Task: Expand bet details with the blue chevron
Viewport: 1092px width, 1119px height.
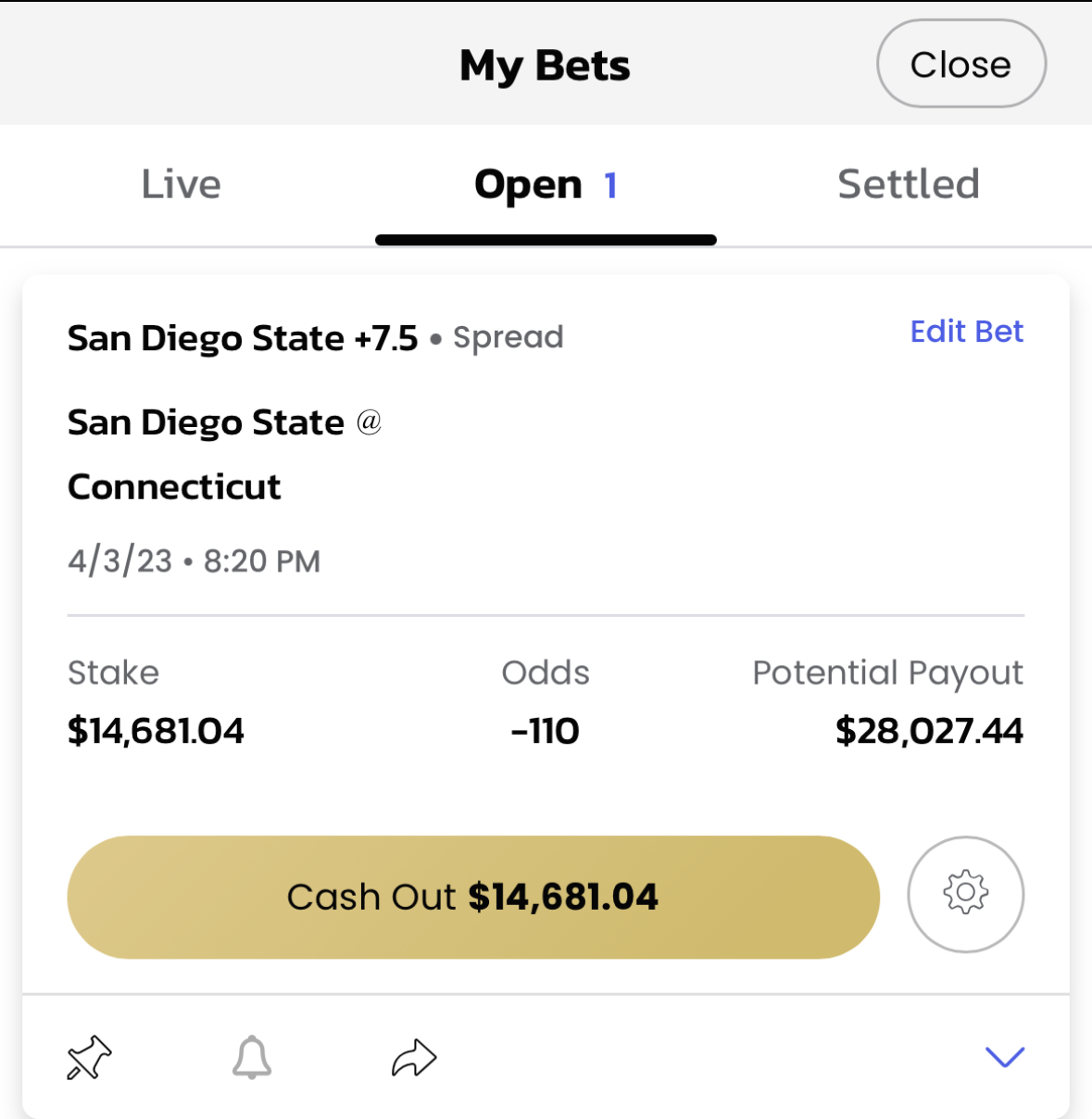Action: 1004,1056
